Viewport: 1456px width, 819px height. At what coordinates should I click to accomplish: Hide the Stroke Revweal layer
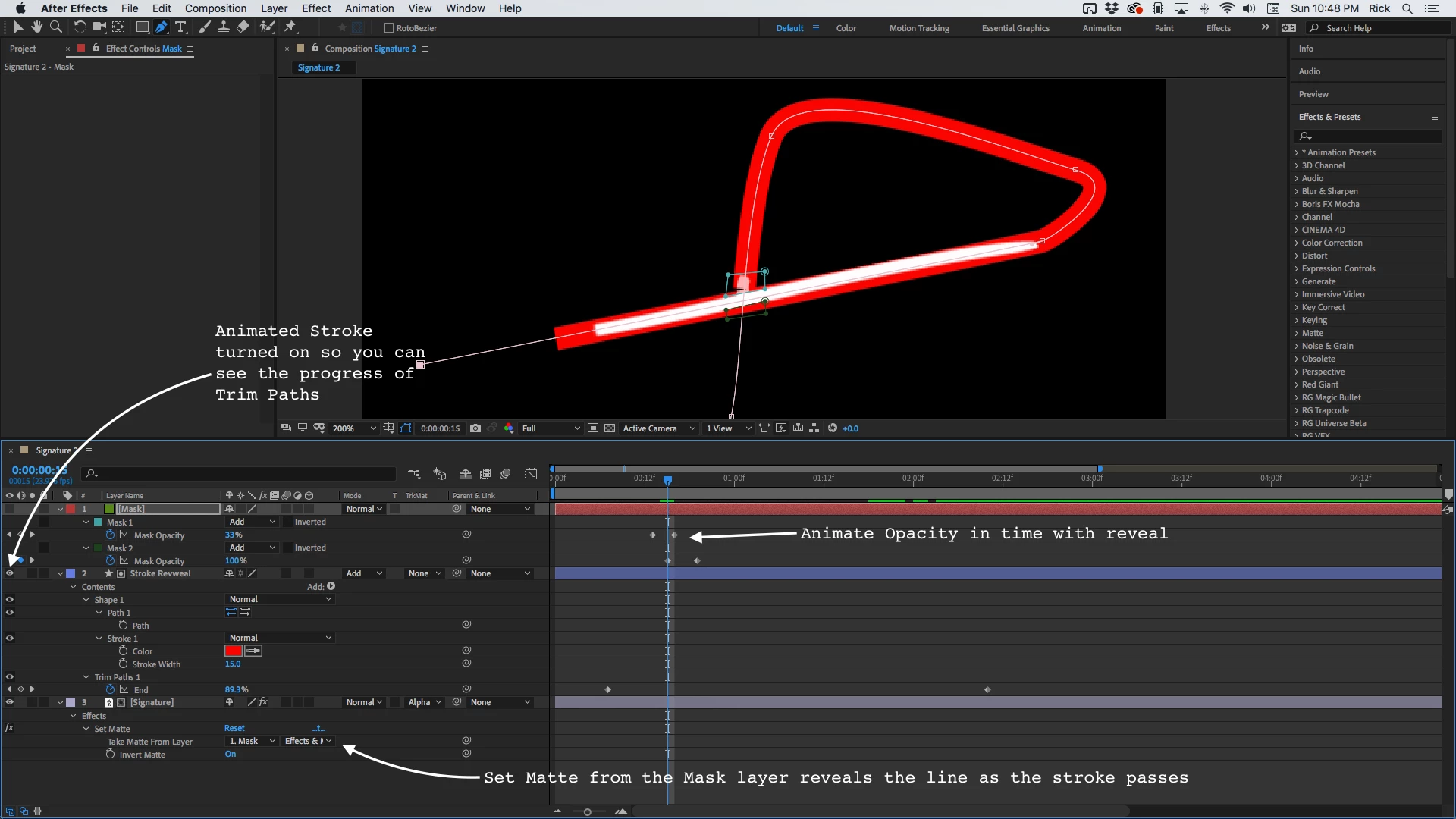click(10, 574)
